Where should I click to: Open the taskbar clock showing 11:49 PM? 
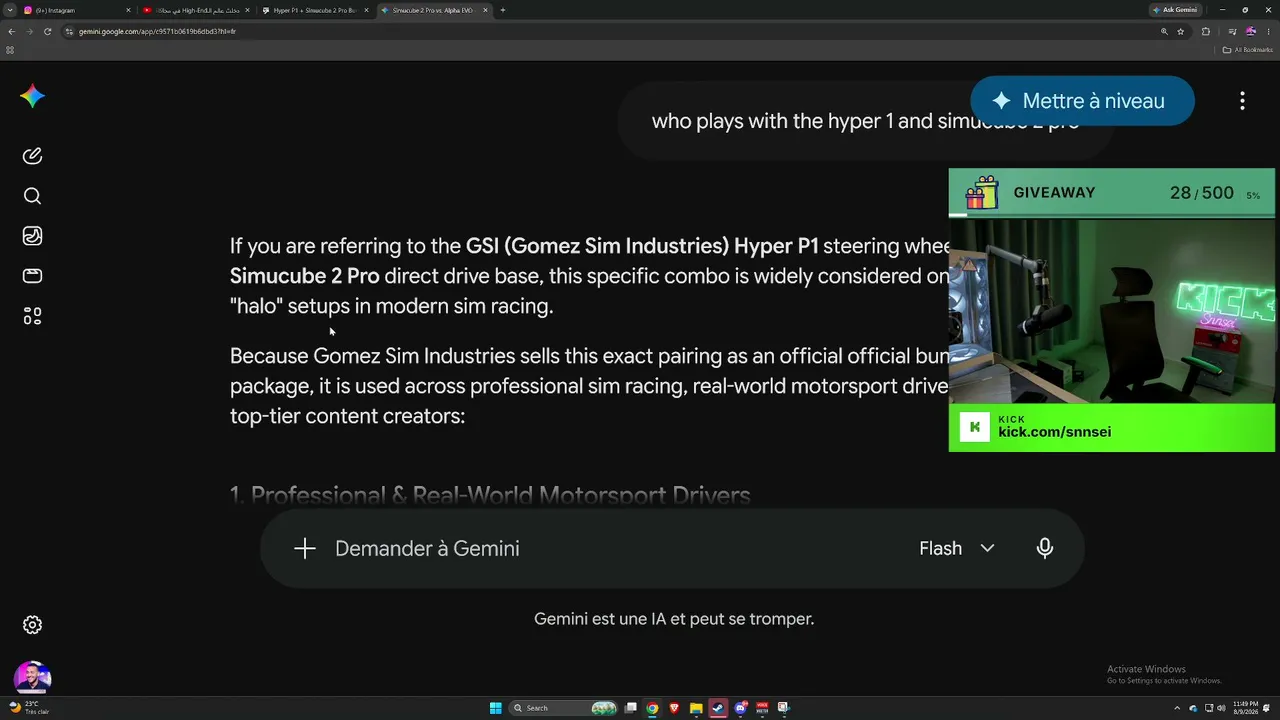click(x=1246, y=708)
